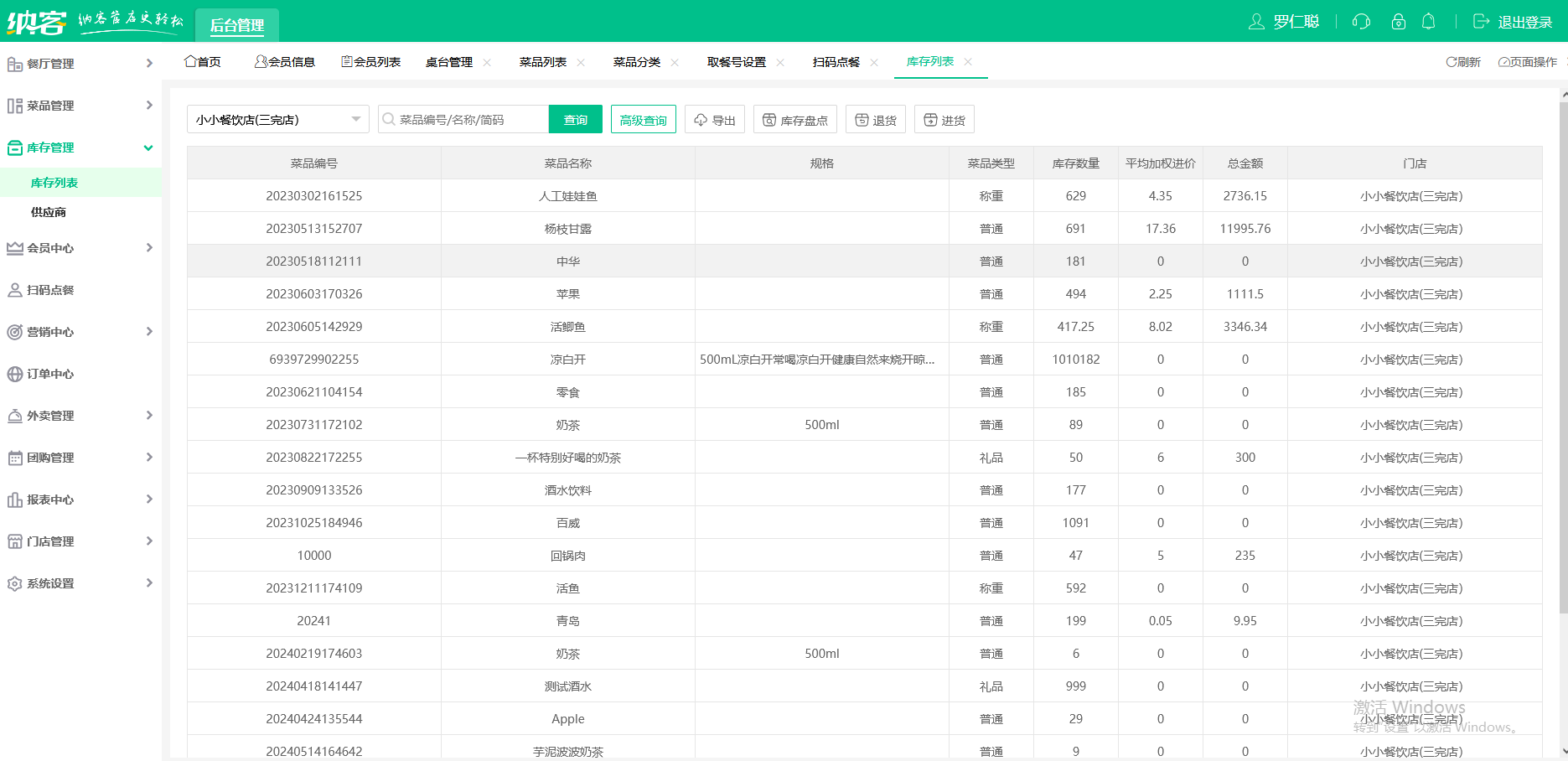1568x761 pixels.
Task: Expand 报表中心 menu chevron
Action: click(149, 500)
